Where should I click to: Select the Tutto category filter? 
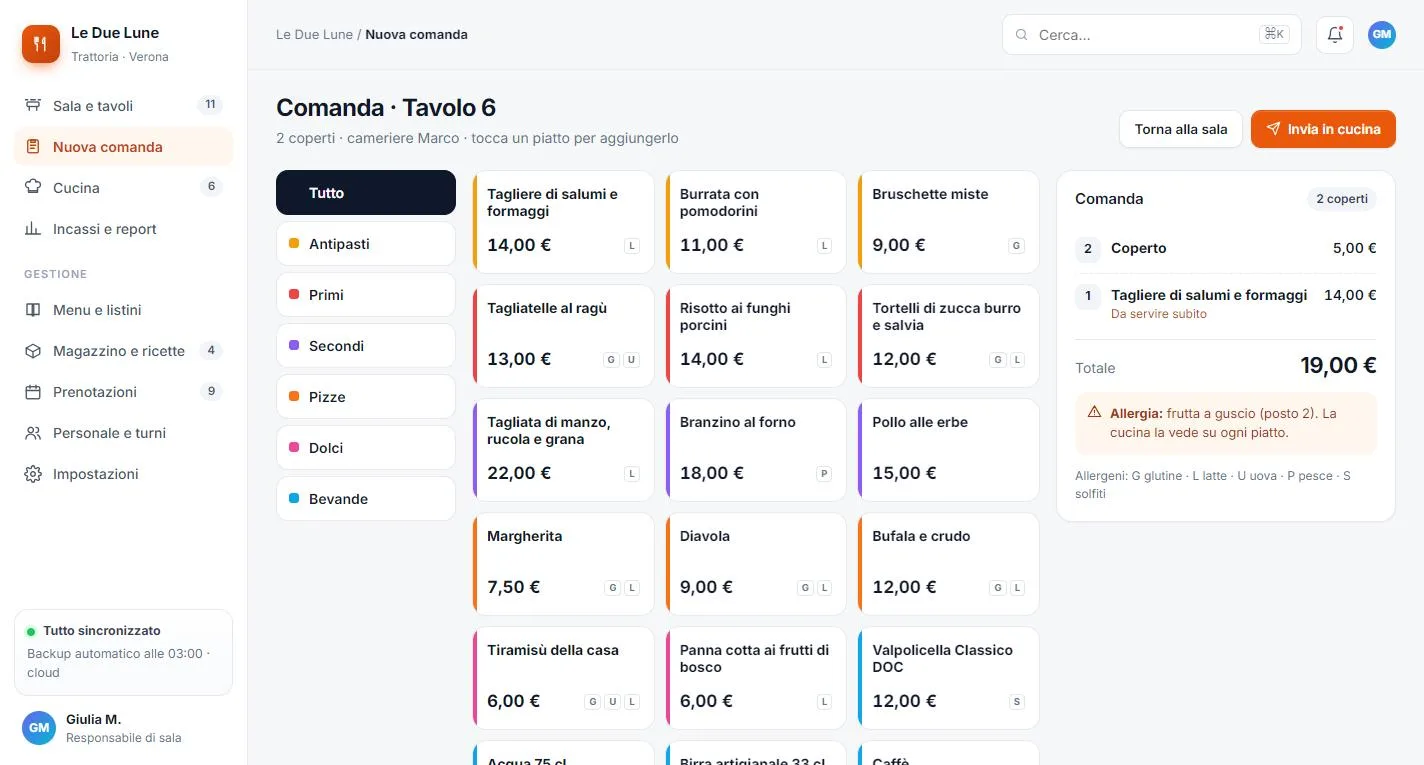tap(366, 193)
